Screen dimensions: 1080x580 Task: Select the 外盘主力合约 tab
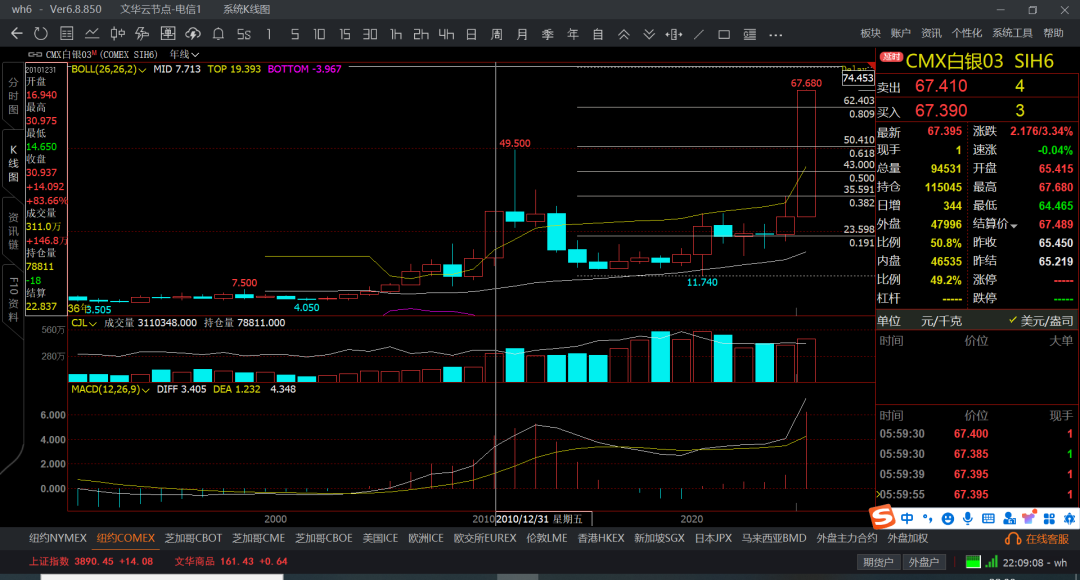847,538
